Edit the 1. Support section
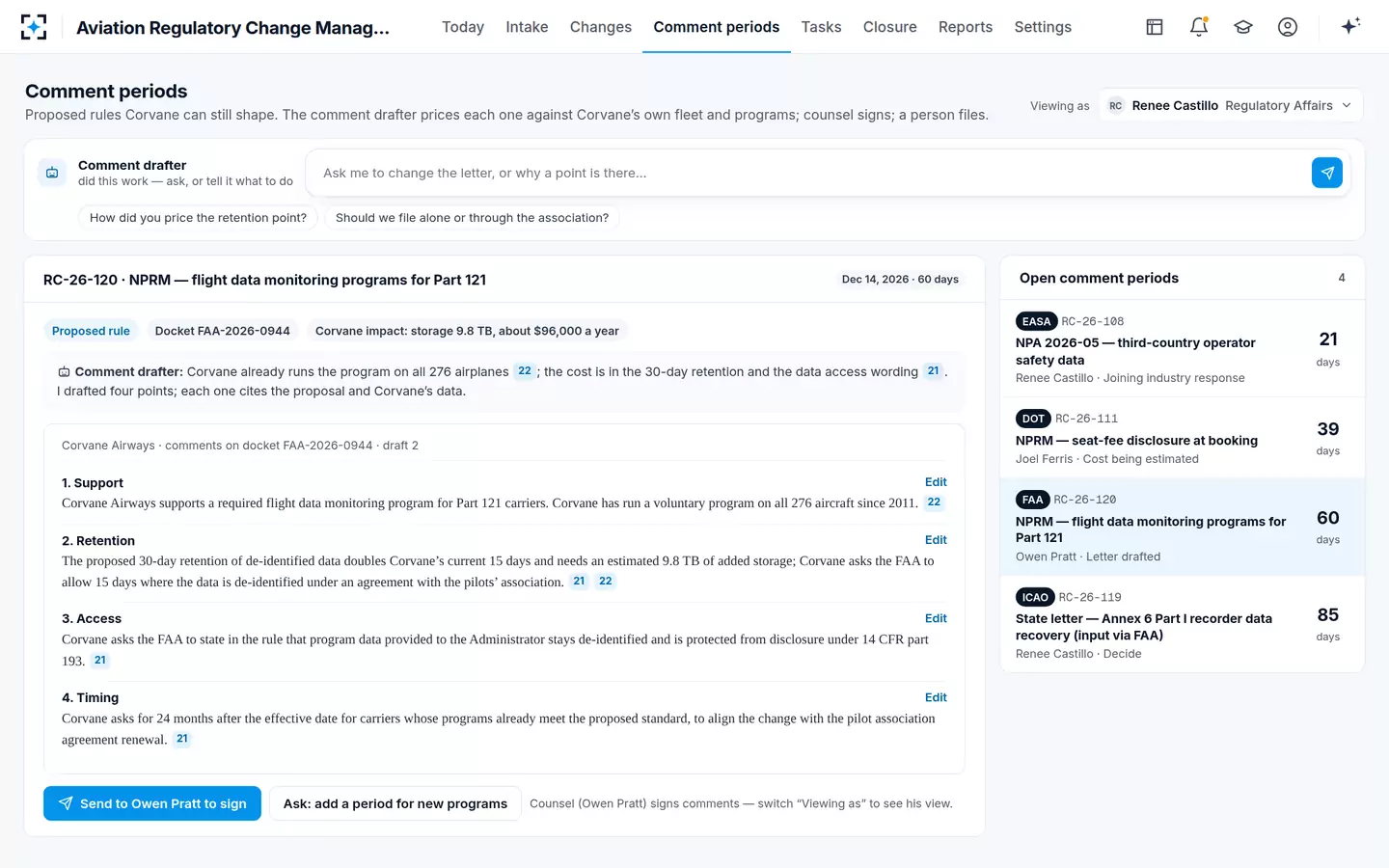 coord(936,482)
